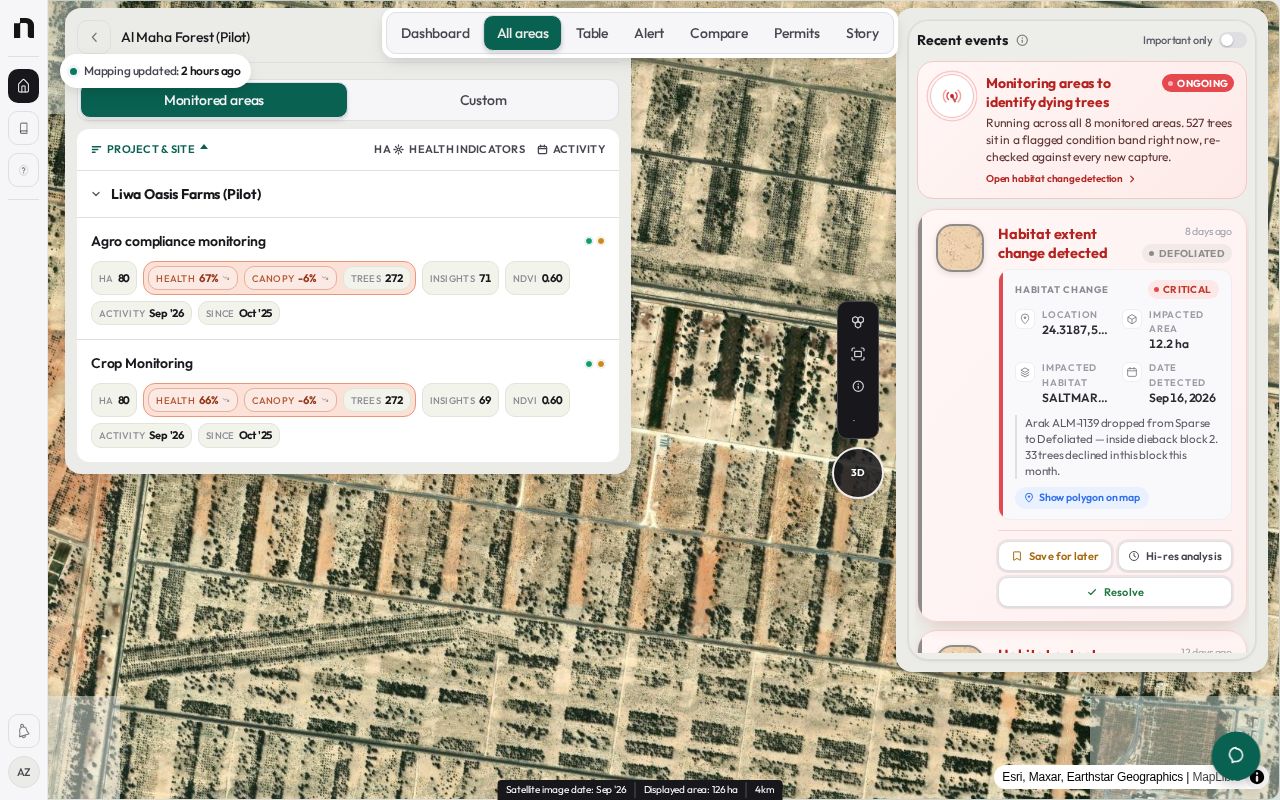Open habitat change detection link

pos(1061,179)
